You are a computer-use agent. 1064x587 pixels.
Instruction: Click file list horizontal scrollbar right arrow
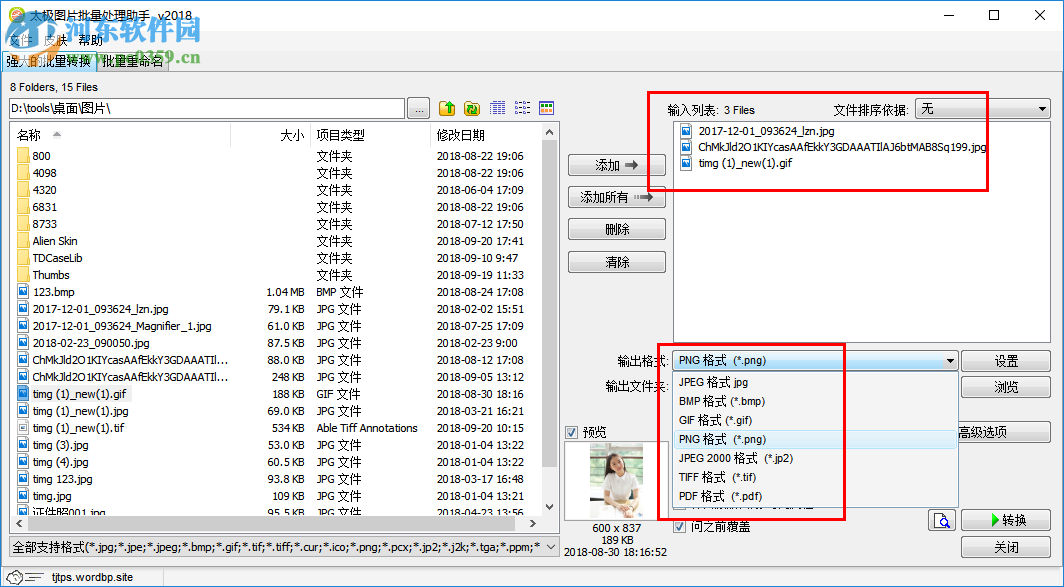[x=533, y=523]
